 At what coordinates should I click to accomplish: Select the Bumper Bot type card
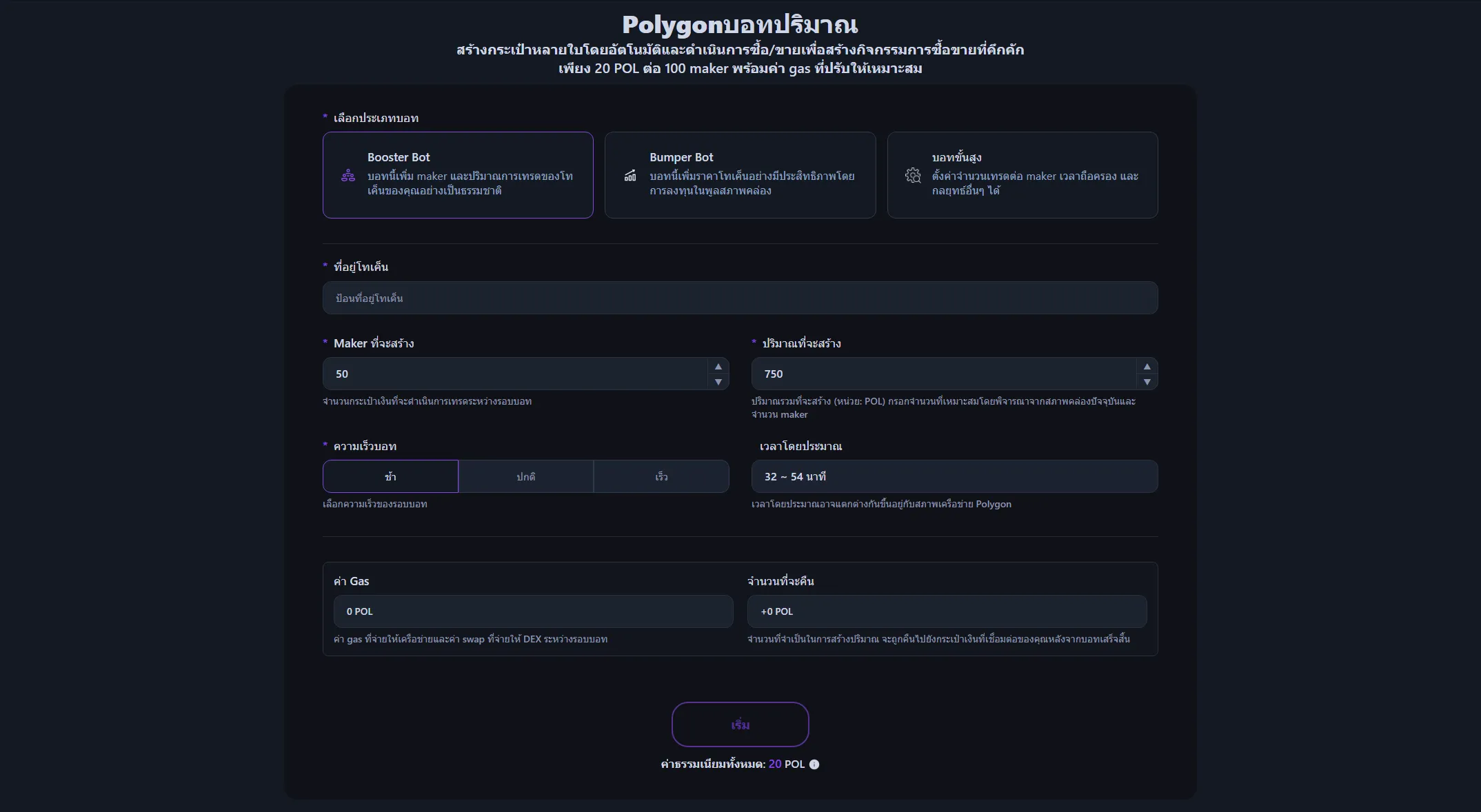pyautogui.click(x=740, y=175)
